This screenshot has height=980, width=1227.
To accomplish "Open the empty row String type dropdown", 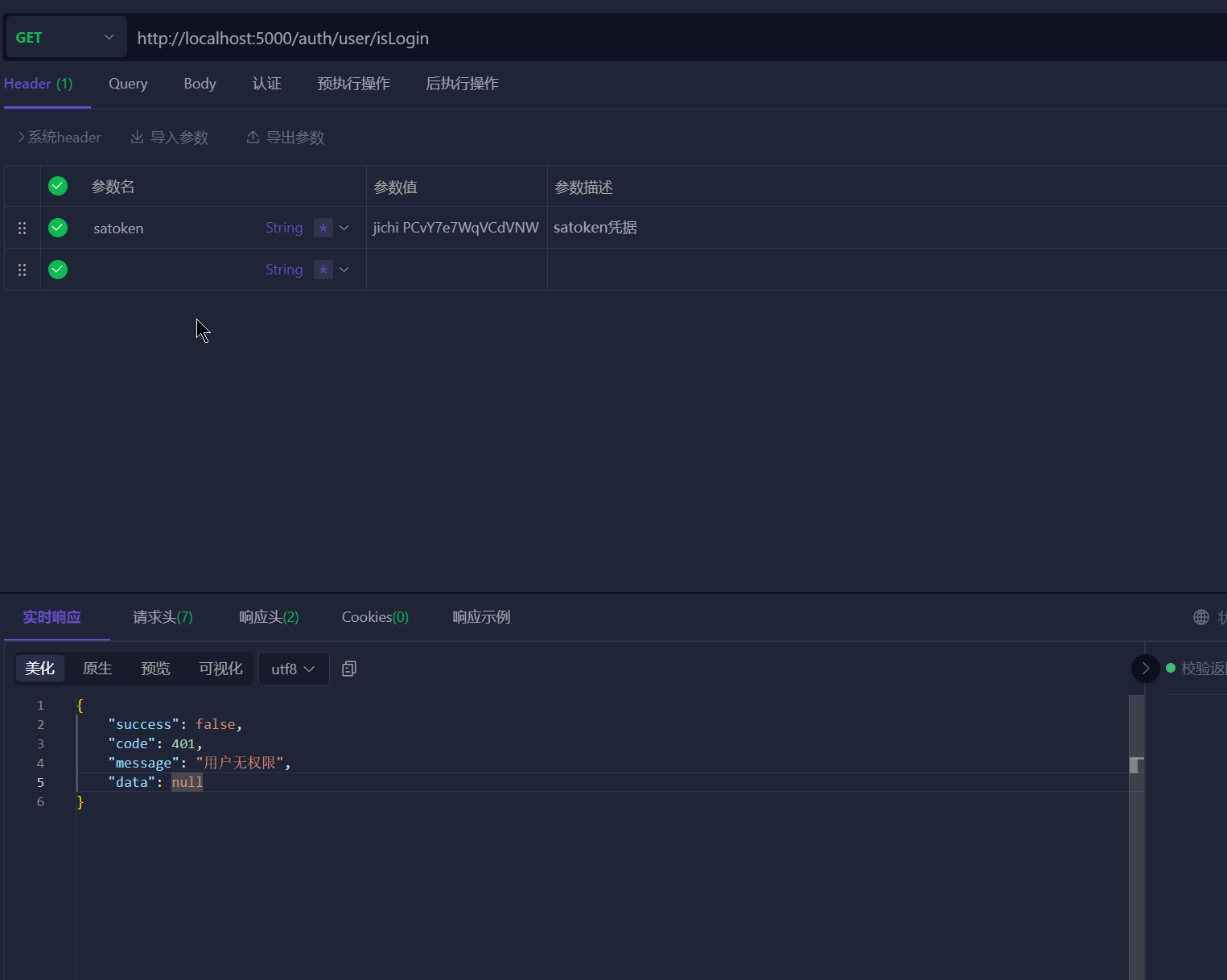I will pyautogui.click(x=344, y=270).
